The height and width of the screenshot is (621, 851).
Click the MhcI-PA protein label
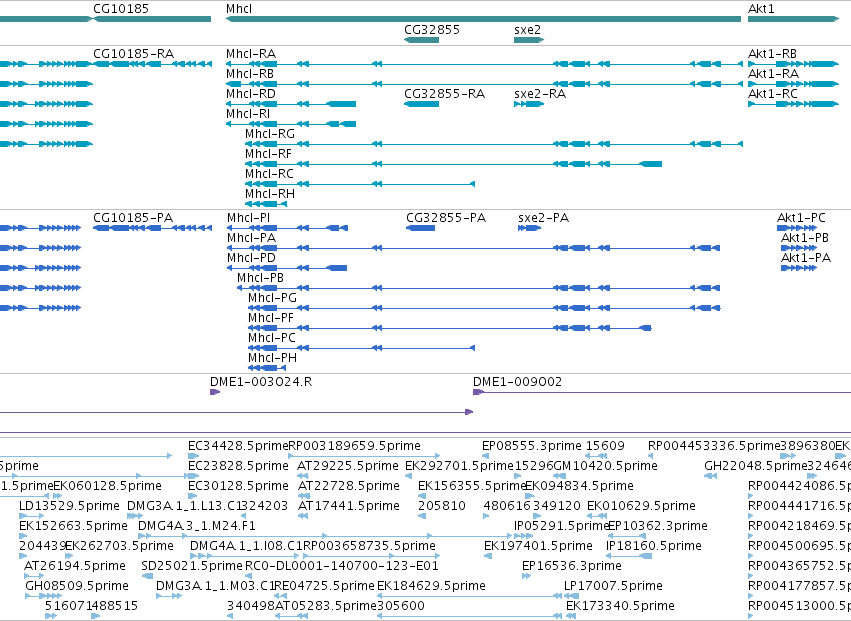(x=251, y=238)
